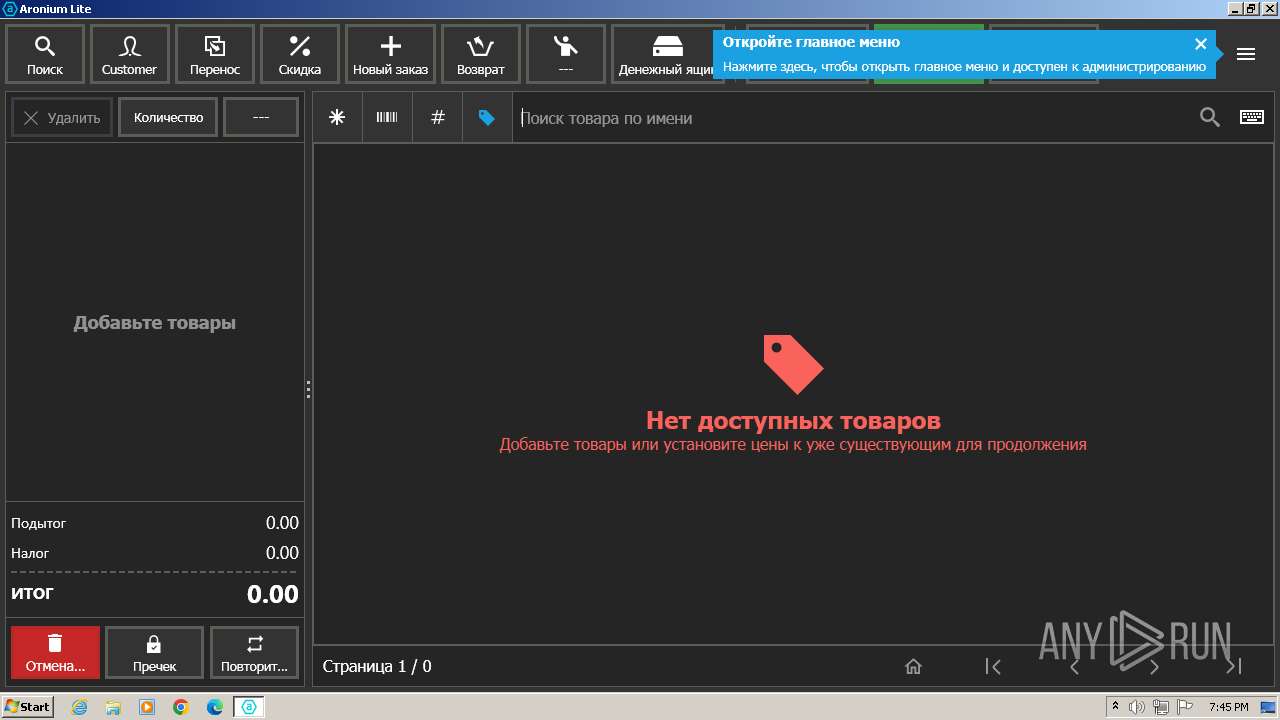Image resolution: width=1280 pixels, height=720 pixels.
Task: Click the volume icon in system tray
Action: (x=1137, y=707)
